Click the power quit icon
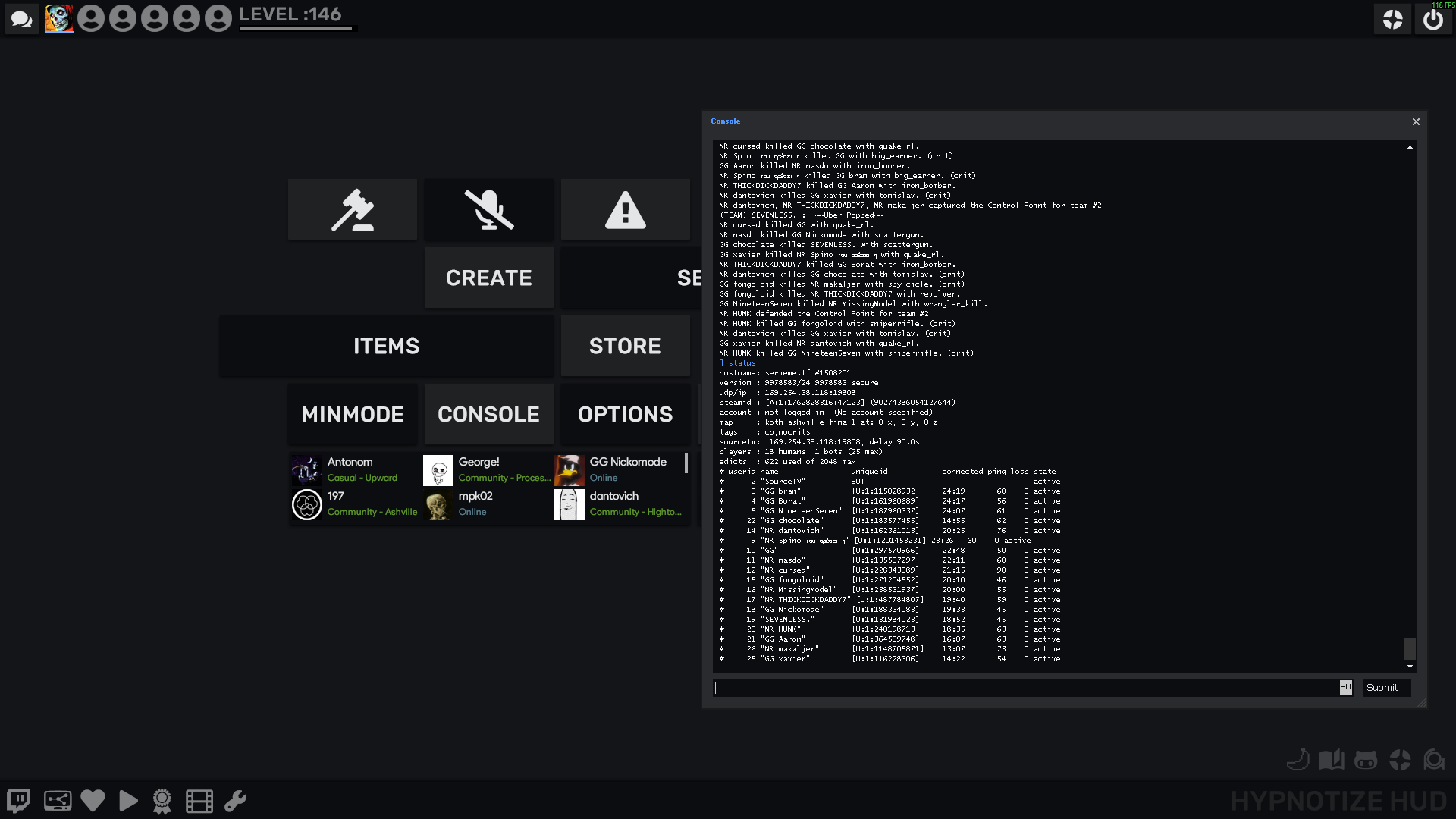 pyautogui.click(x=1432, y=19)
